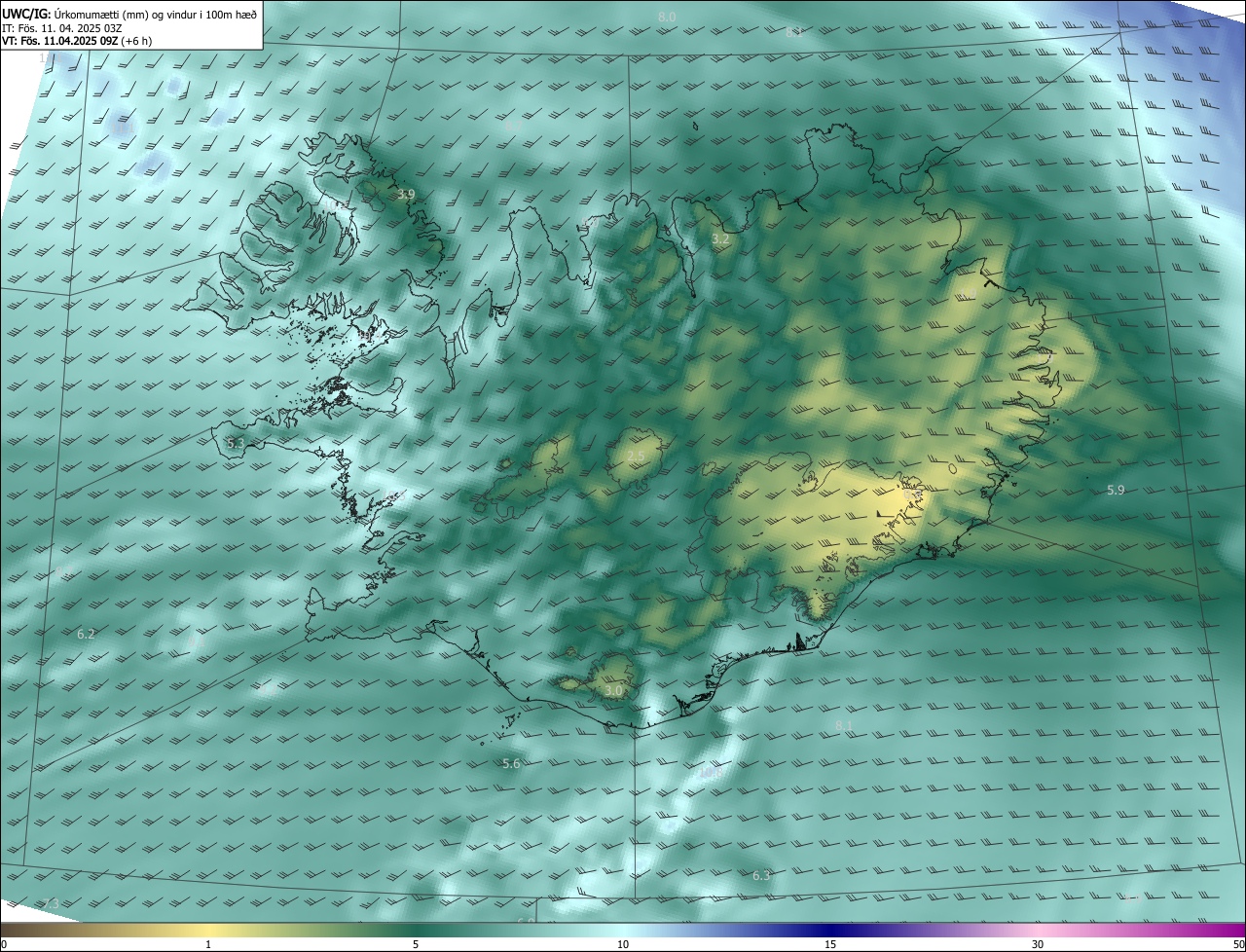Click the color scale label 5

click(416, 944)
